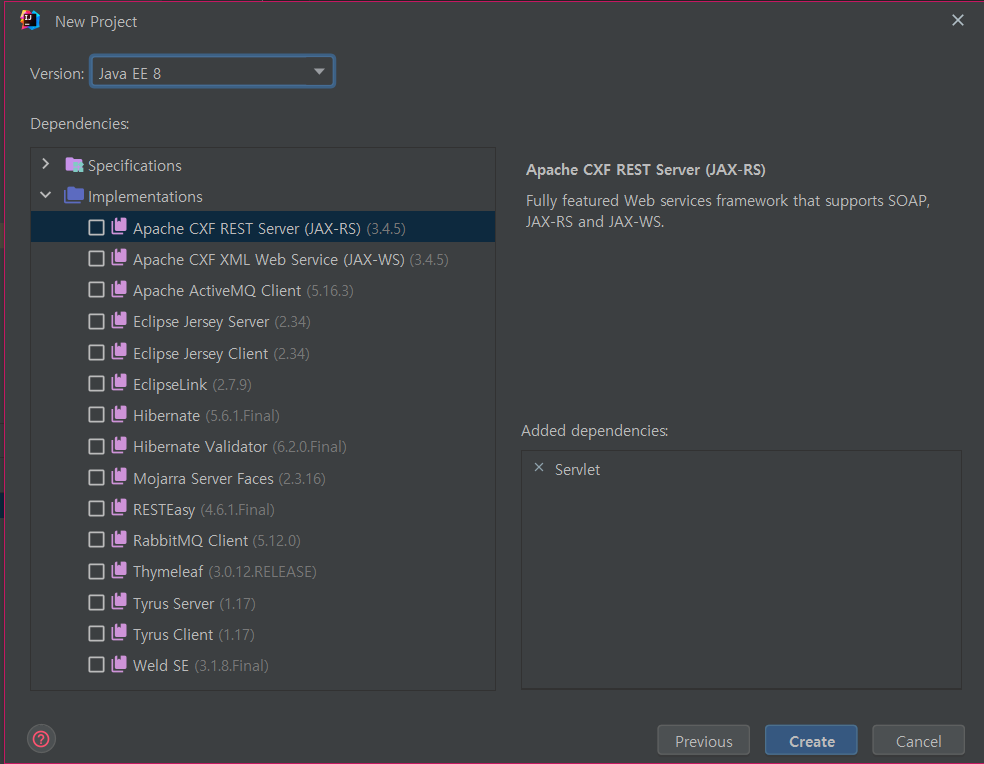Click library icon beside Tyrus Client
Viewport: 984px width, 764px height.
tap(119, 633)
